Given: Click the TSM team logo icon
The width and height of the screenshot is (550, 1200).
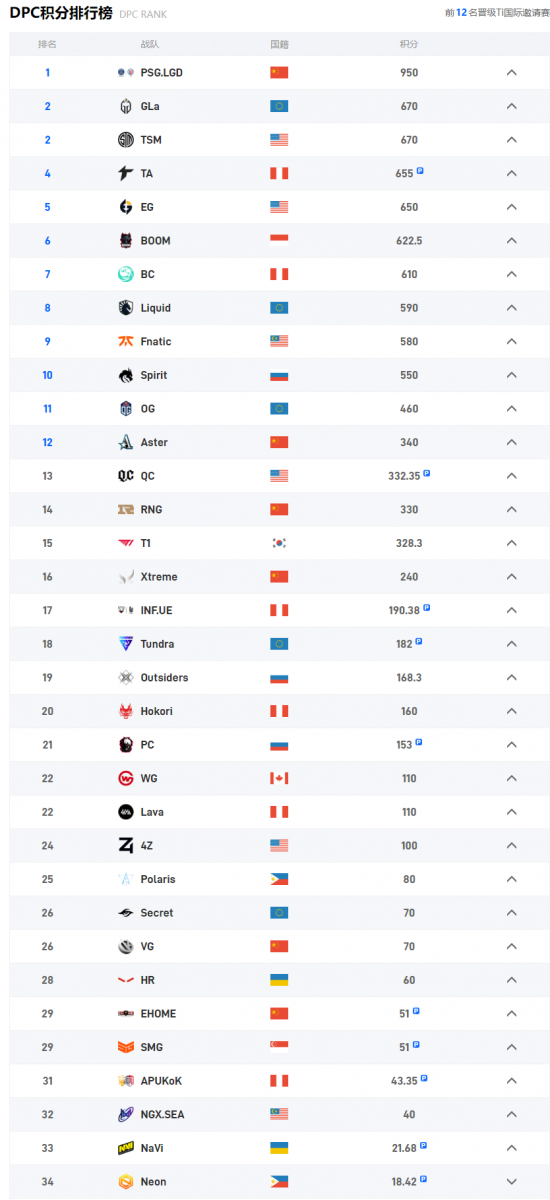Looking at the screenshot, I should [126, 140].
